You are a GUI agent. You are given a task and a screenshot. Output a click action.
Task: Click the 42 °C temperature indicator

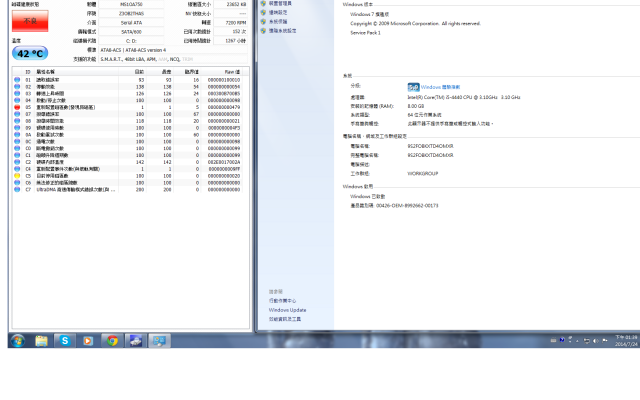(x=30, y=53)
